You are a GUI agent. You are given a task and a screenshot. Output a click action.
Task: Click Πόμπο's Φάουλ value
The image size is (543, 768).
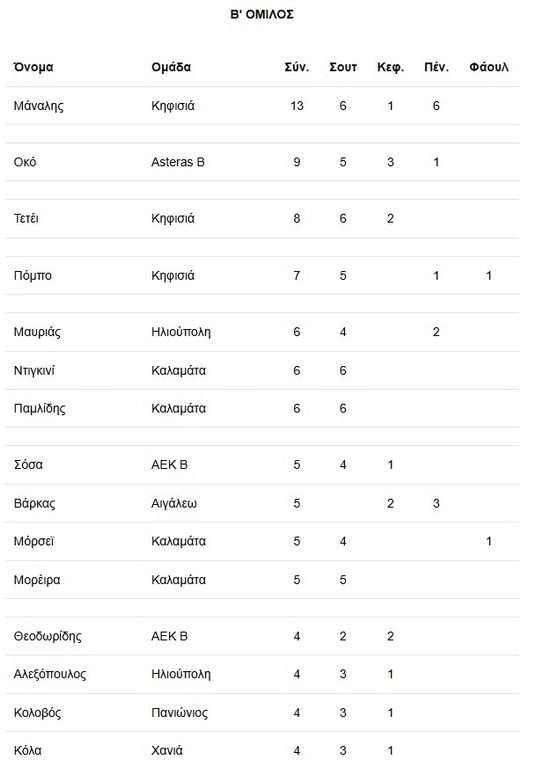click(x=489, y=276)
